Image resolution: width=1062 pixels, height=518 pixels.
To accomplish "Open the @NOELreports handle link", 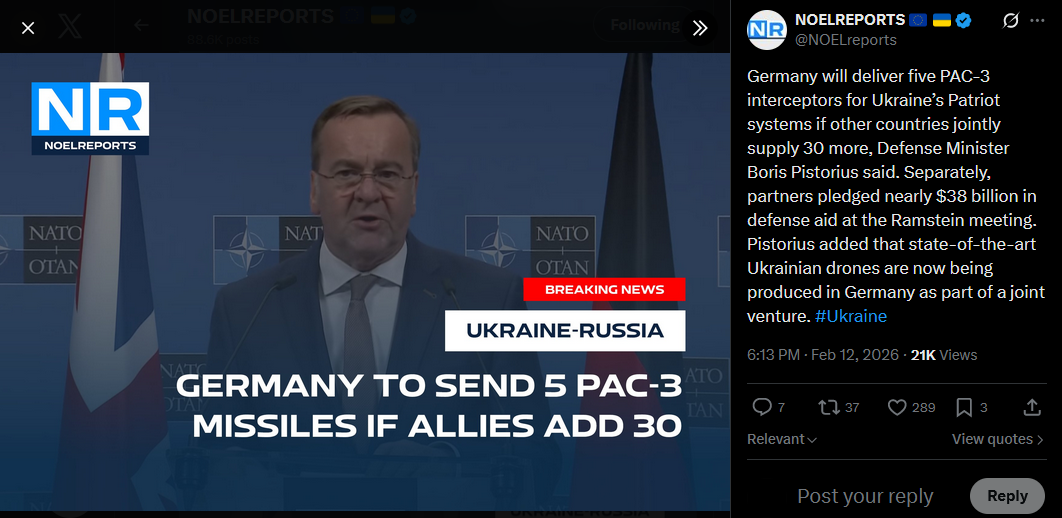I will (845, 40).
